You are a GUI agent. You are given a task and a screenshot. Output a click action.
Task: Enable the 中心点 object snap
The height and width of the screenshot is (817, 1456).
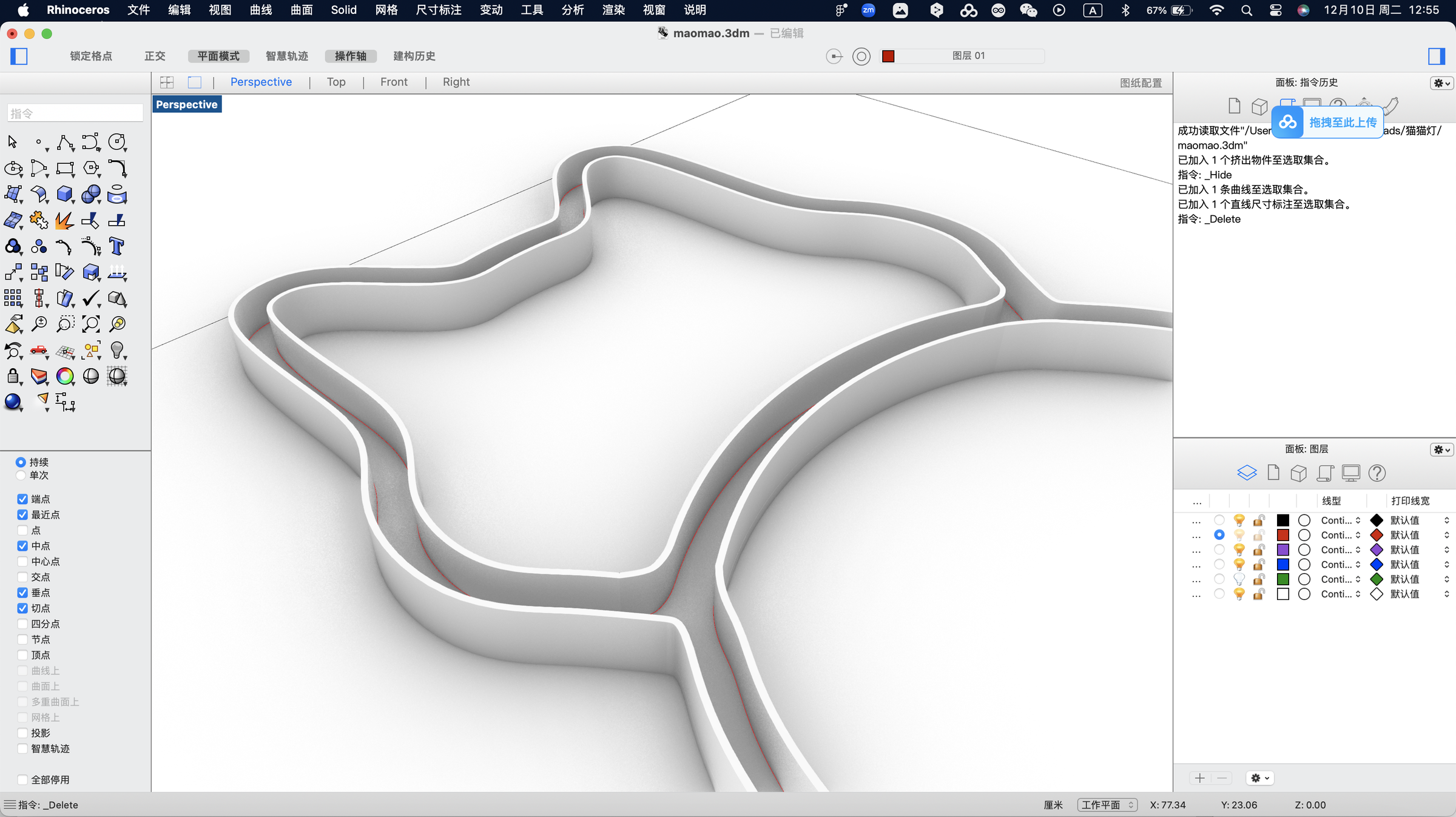22,562
